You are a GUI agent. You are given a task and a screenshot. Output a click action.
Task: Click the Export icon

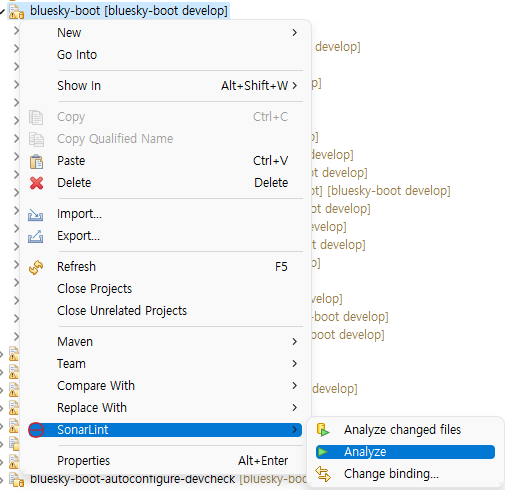point(36,236)
